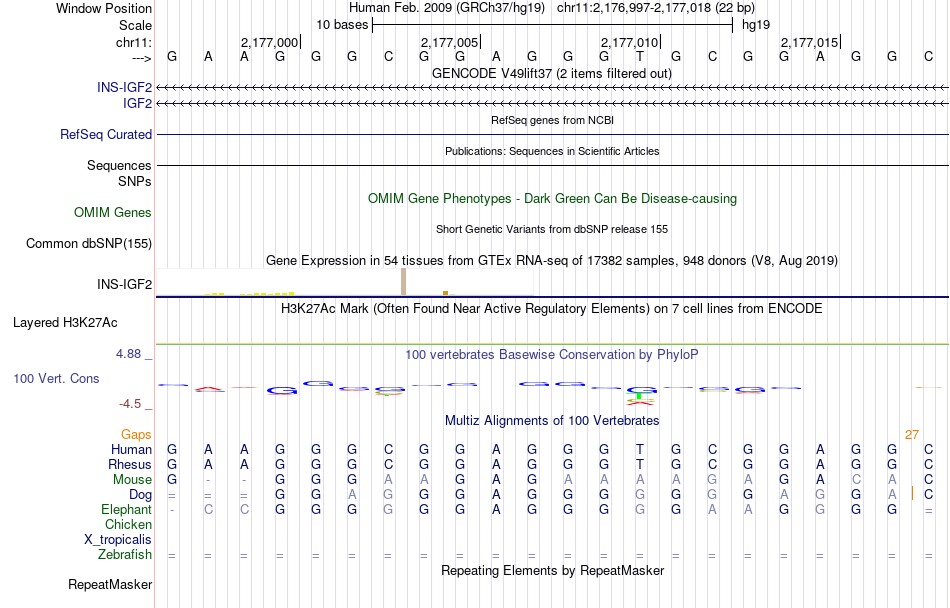This screenshot has width=950, height=608.
Task: Click the -4.5 PhyloP lower scale value
Action: pos(130,403)
